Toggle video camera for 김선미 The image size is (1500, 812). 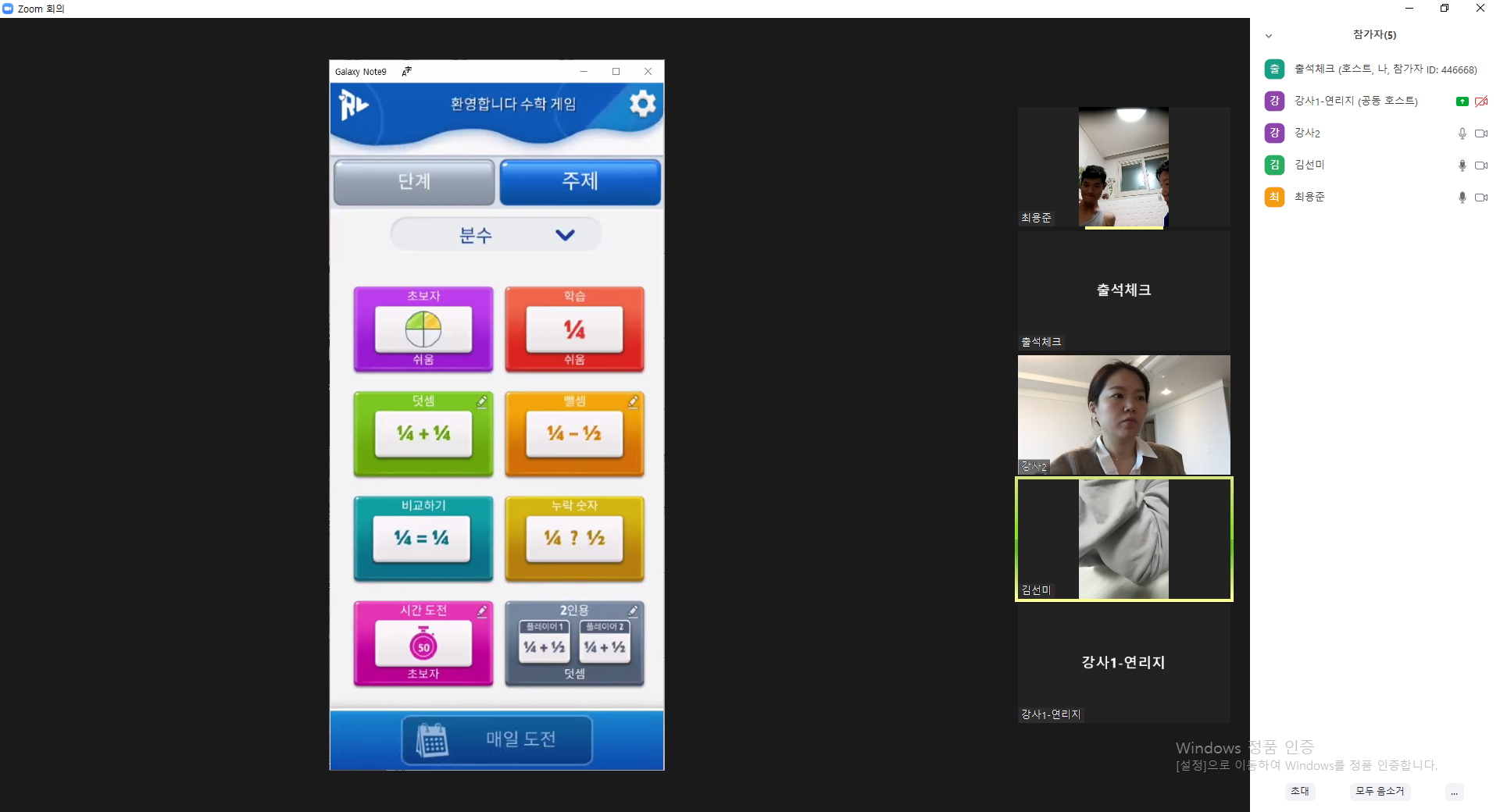pyautogui.click(x=1480, y=166)
